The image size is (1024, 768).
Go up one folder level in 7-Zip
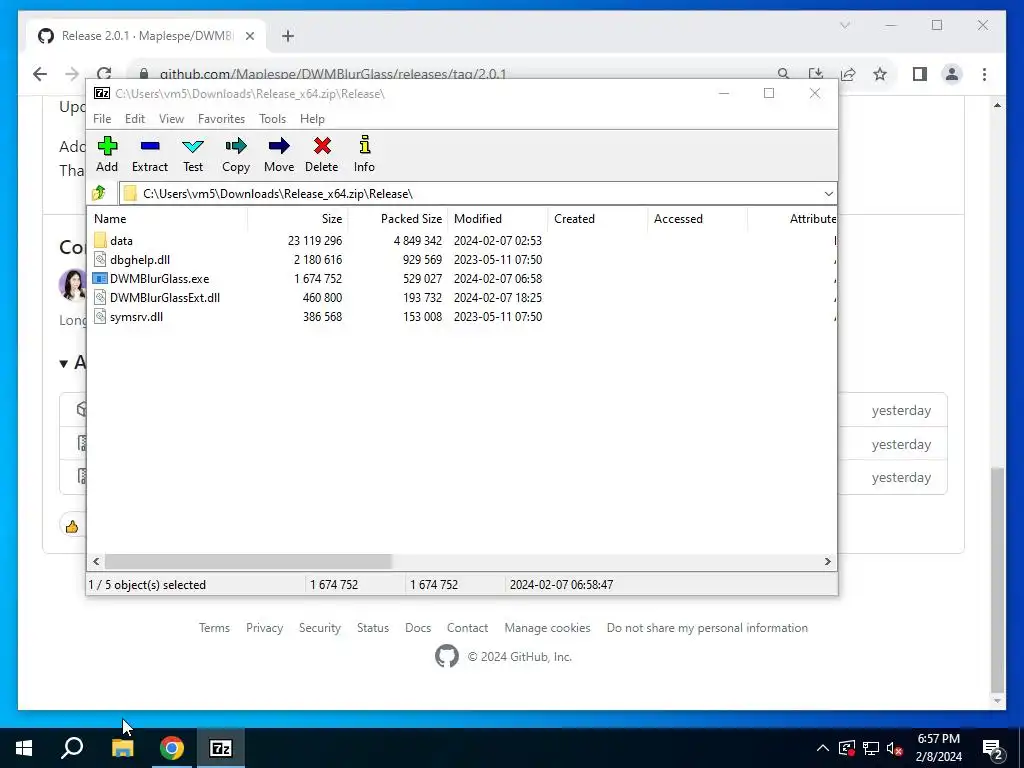99,193
